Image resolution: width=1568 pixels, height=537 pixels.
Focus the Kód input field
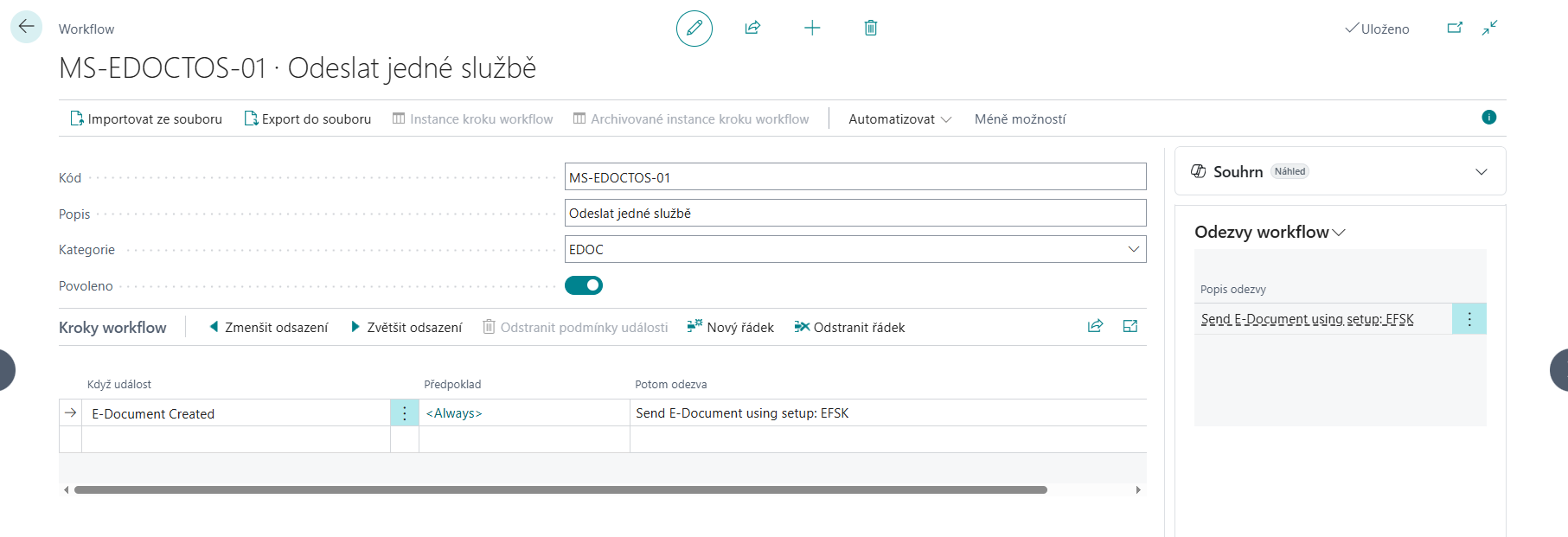[x=855, y=177]
